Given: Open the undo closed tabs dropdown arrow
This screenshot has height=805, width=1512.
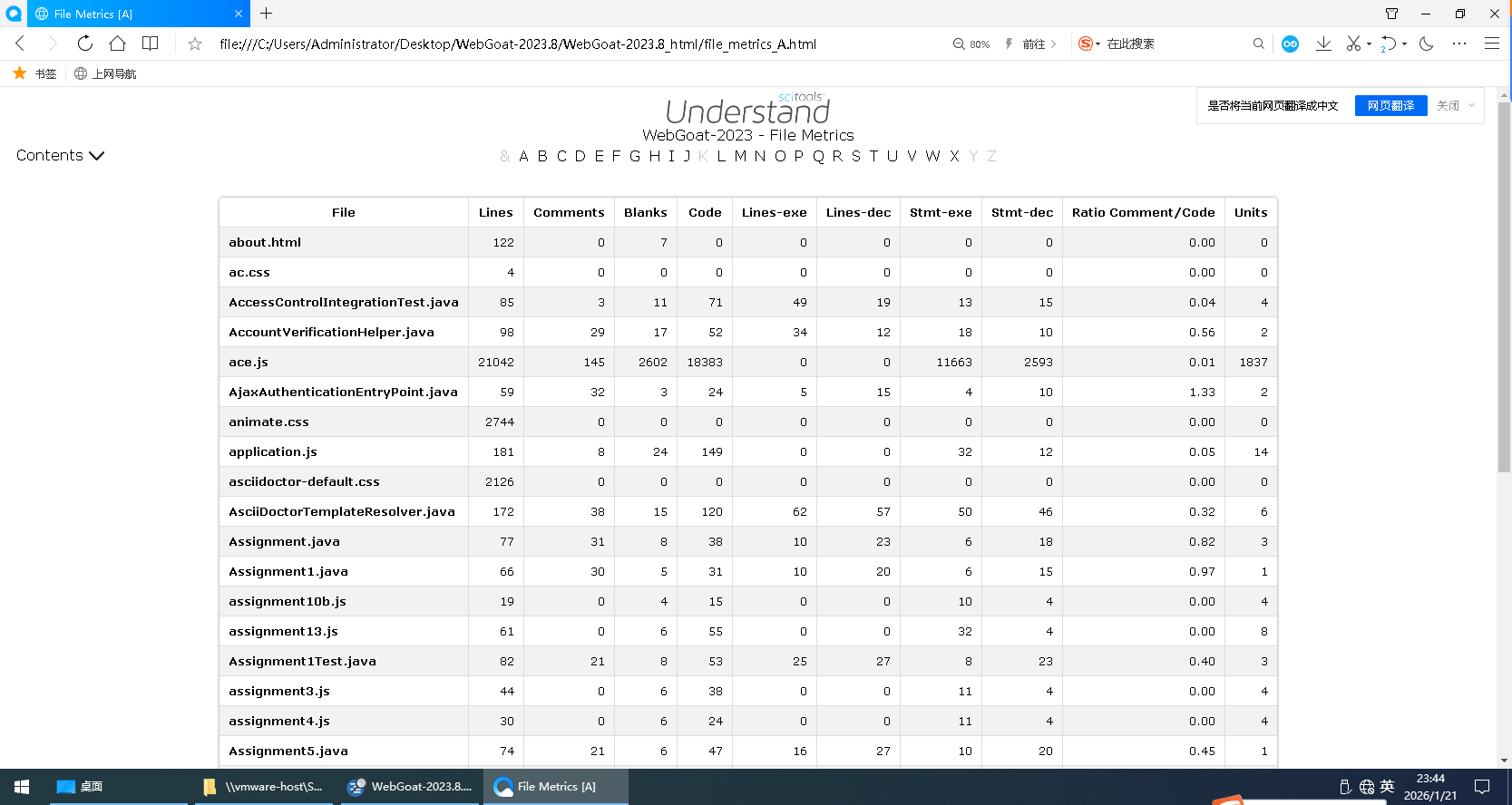Looking at the screenshot, I should pos(1405,44).
